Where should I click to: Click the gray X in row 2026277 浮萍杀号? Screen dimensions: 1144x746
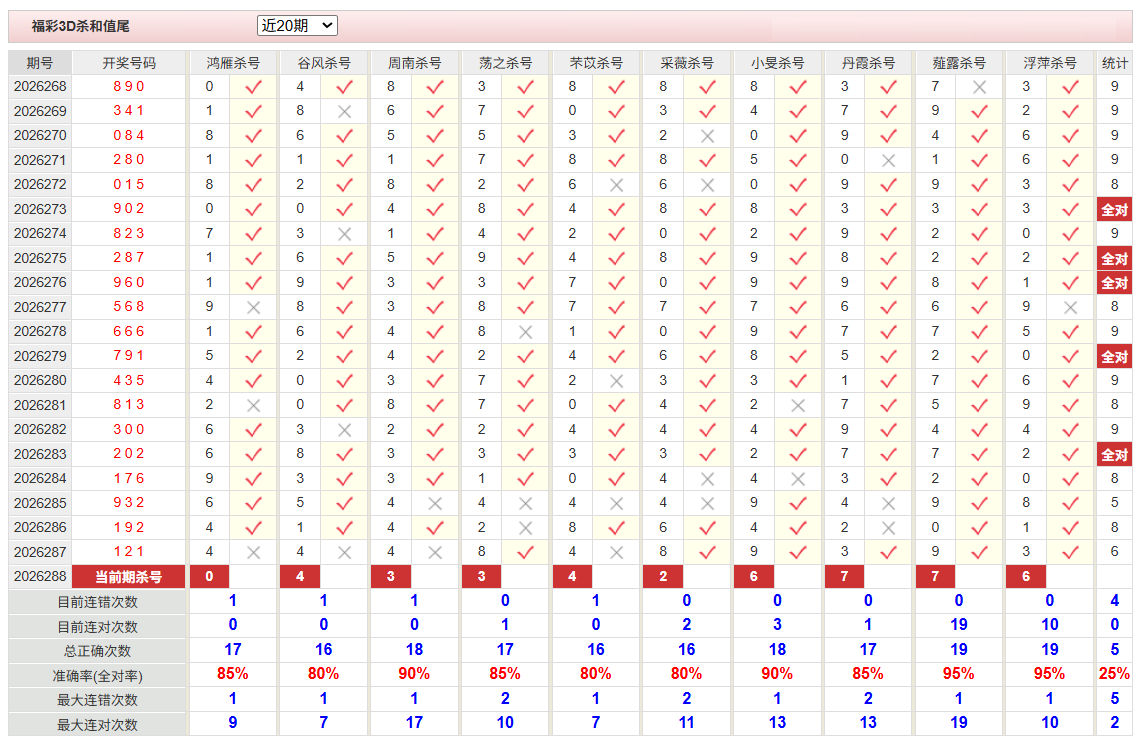point(1070,307)
